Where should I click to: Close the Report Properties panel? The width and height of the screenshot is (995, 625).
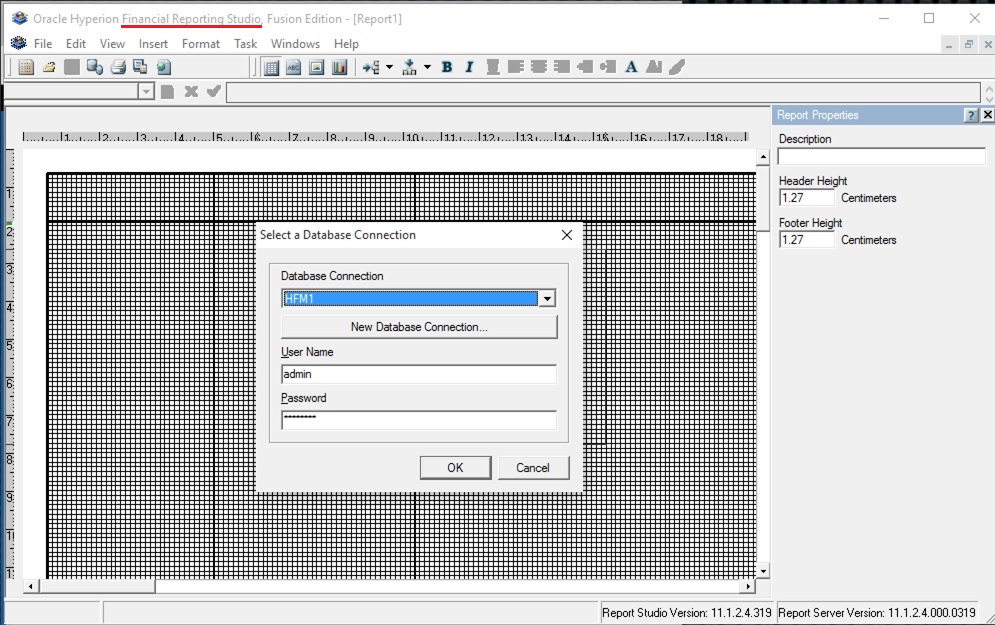987,115
